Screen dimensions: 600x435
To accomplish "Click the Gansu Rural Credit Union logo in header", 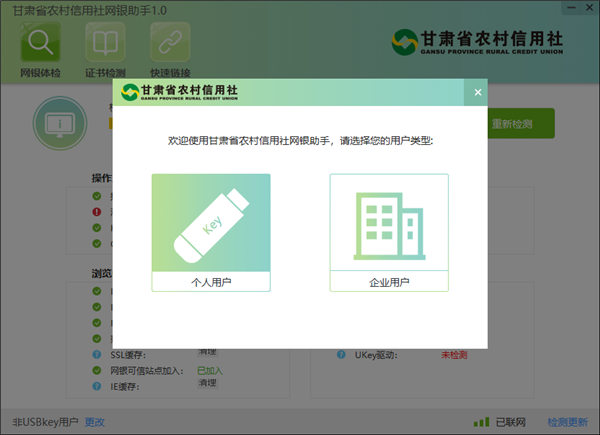I will (x=477, y=42).
